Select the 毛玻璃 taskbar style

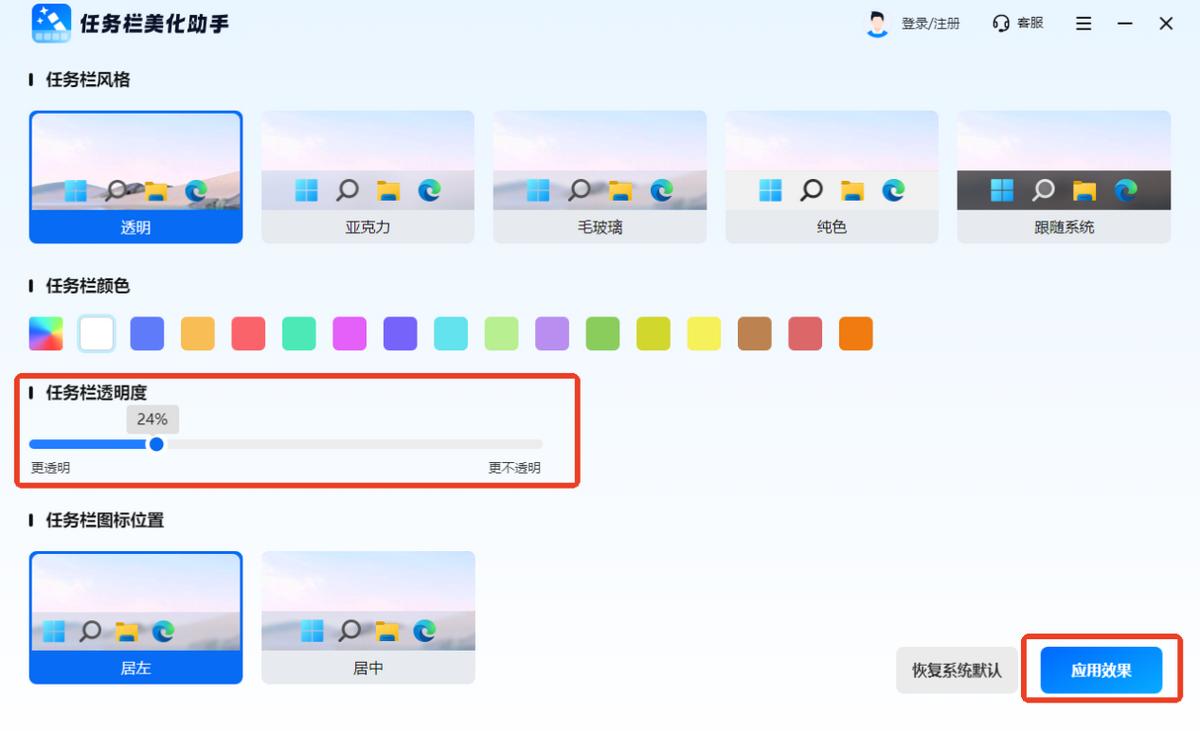(598, 176)
